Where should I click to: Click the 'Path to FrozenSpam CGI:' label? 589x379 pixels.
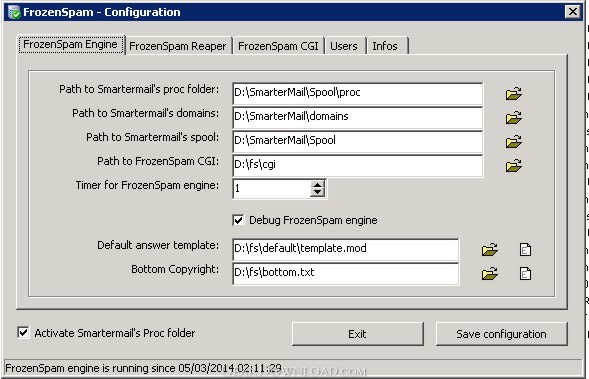tap(158, 161)
